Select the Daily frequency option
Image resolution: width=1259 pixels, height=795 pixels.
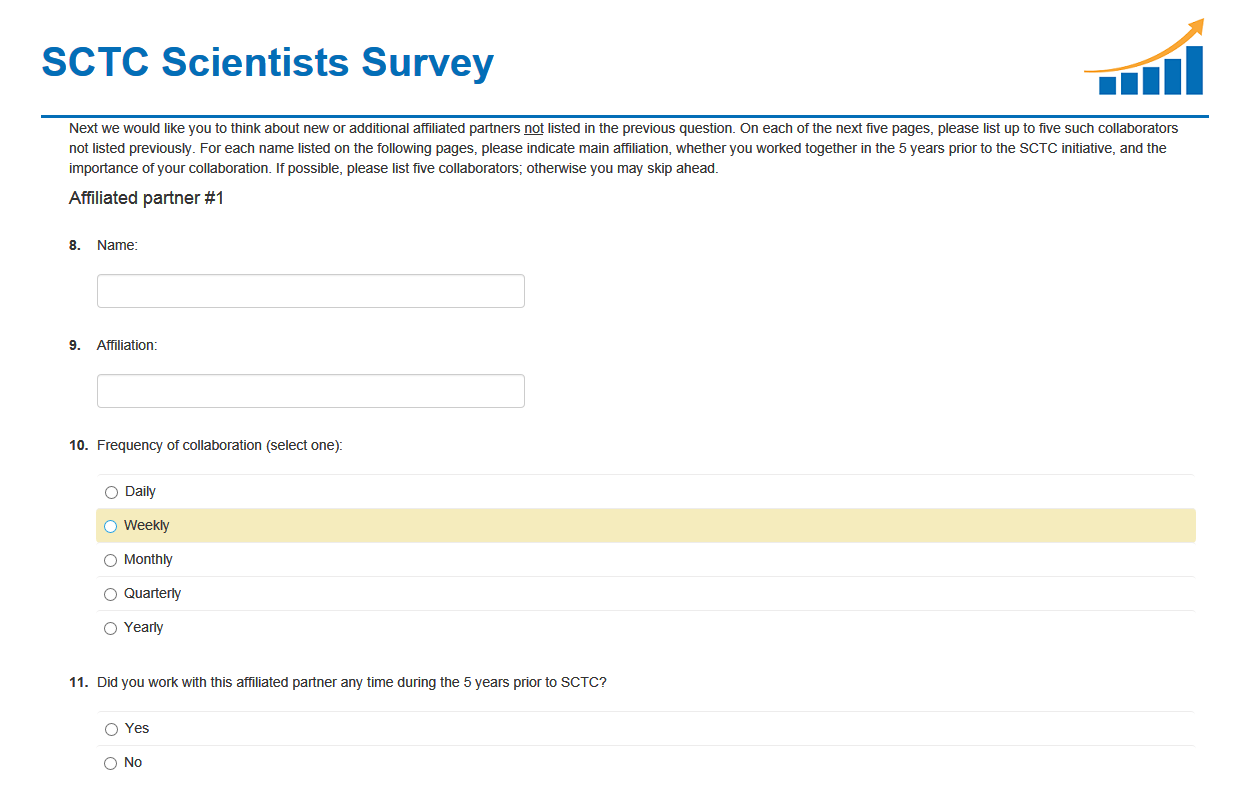pos(111,492)
